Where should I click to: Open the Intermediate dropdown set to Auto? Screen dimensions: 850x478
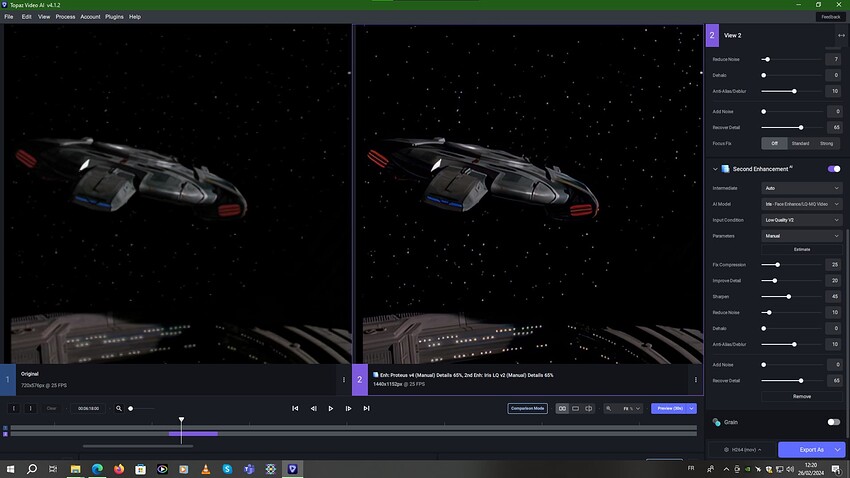tap(801, 188)
